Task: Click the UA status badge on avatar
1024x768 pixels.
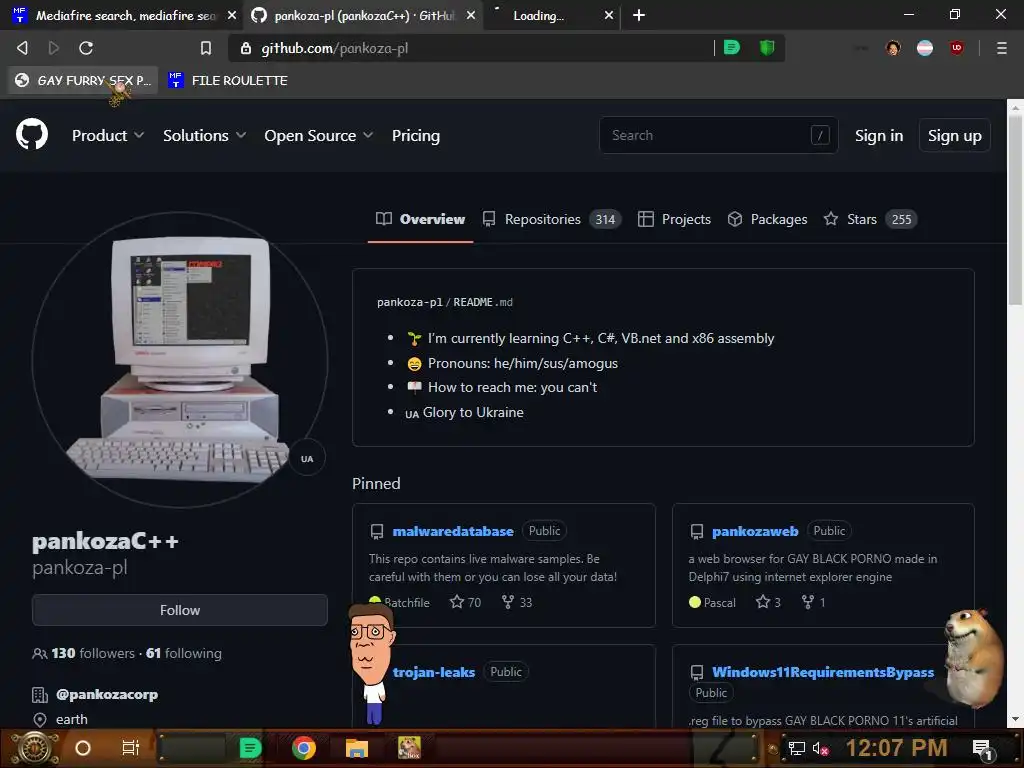Action: pyautogui.click(x=306, y=458)
